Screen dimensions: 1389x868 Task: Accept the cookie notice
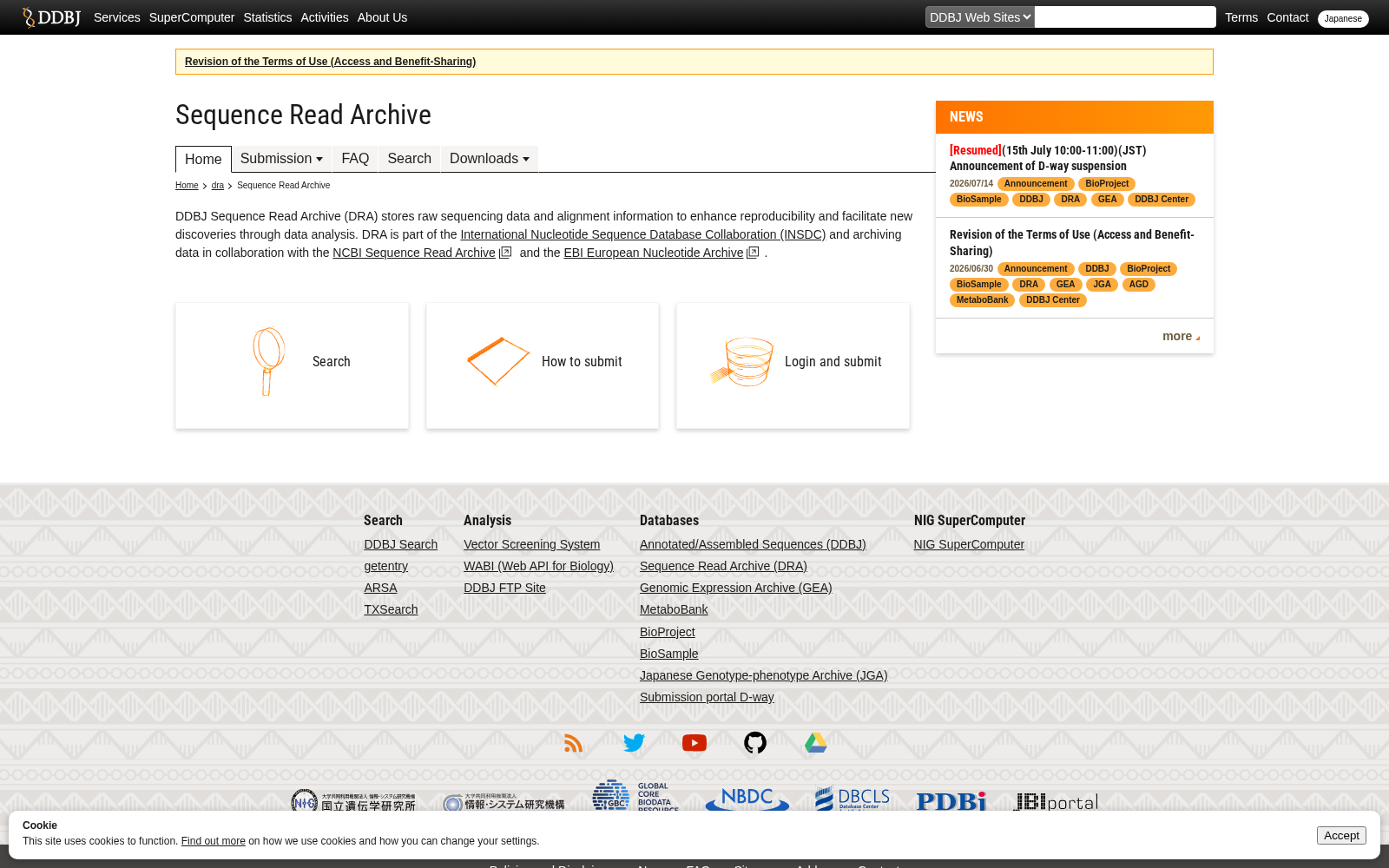coord(1341,835)
